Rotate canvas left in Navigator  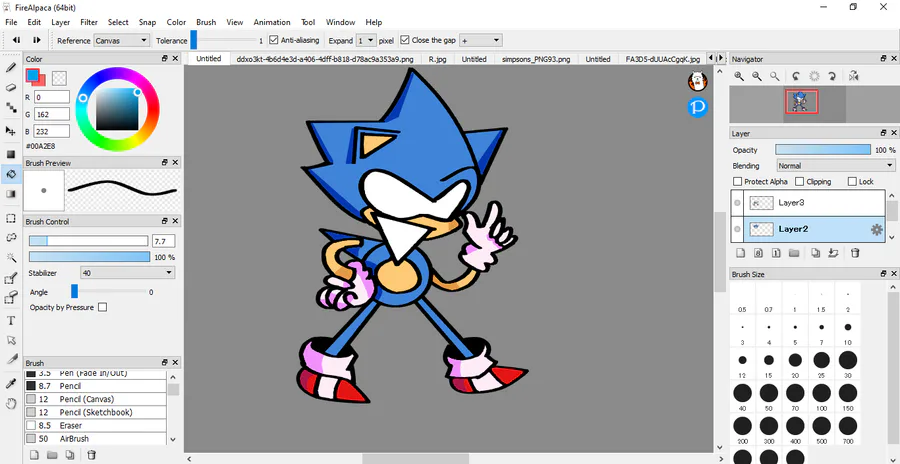pos(796,76)
